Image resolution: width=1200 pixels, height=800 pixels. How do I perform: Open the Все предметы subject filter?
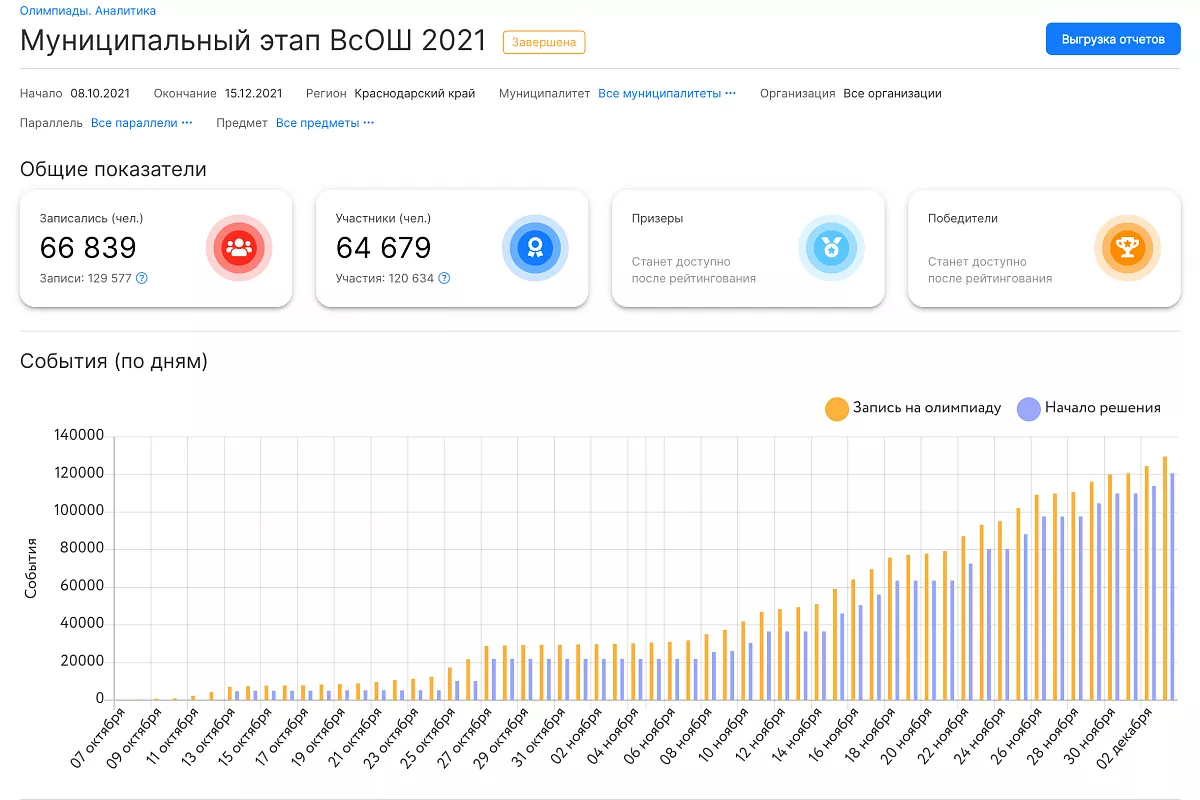tap(324, 123)
